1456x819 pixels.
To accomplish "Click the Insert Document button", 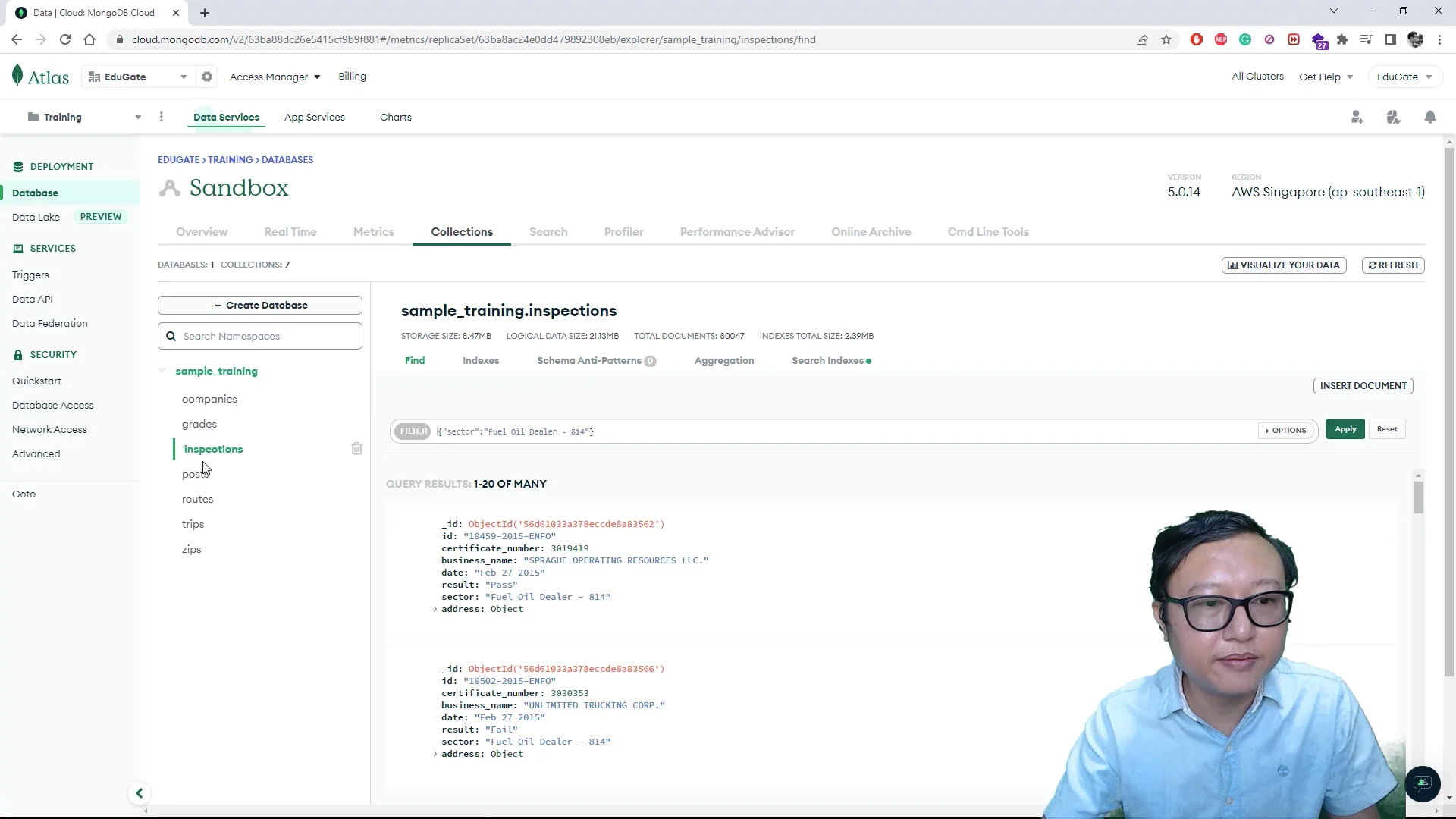I will [1363, 385].
